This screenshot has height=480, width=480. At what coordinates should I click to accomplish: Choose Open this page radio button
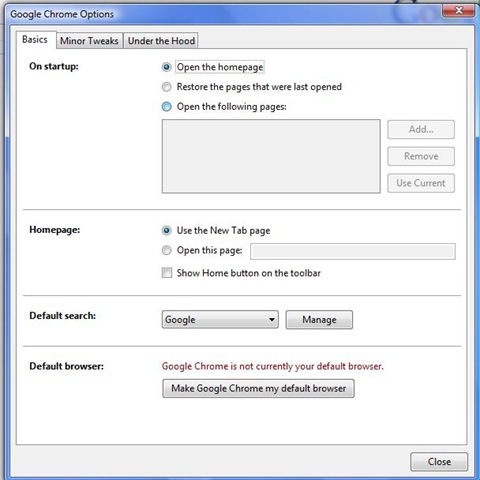click(x=166, y=250)
